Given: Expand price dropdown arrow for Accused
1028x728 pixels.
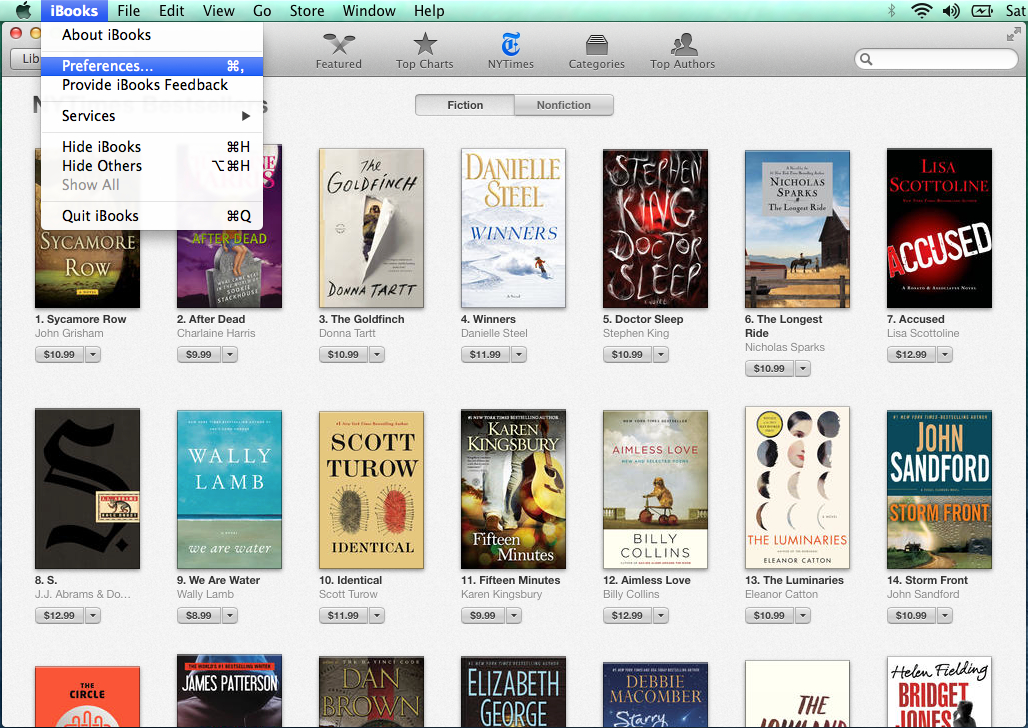Looking at the screenshot, I should [x=945, y=355].
